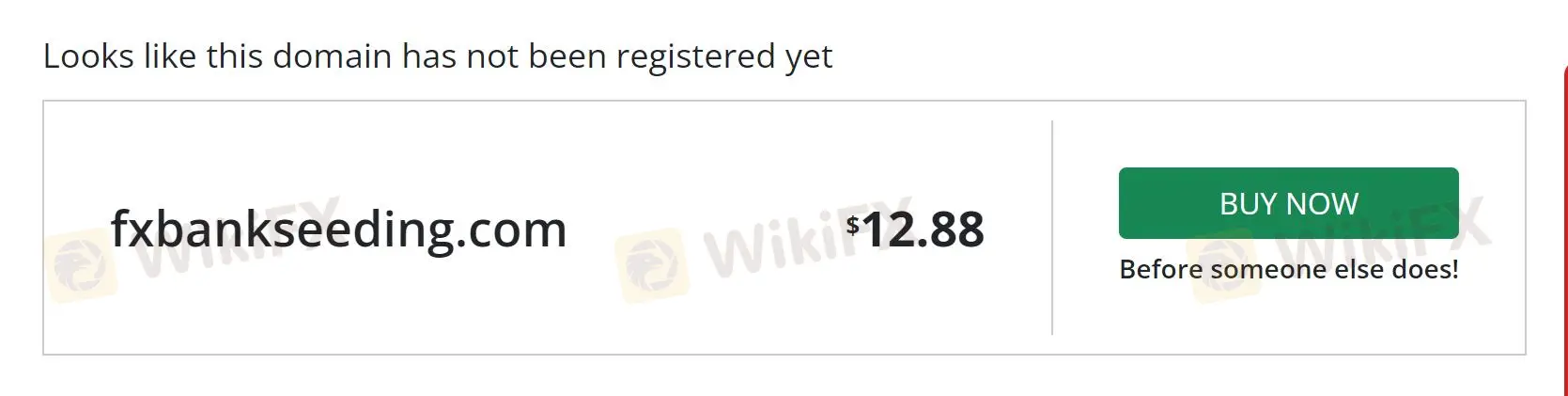Click the 'domain has not been registered' heading
The height and width of the screenshot is (396, 1568).
point(437,56)
